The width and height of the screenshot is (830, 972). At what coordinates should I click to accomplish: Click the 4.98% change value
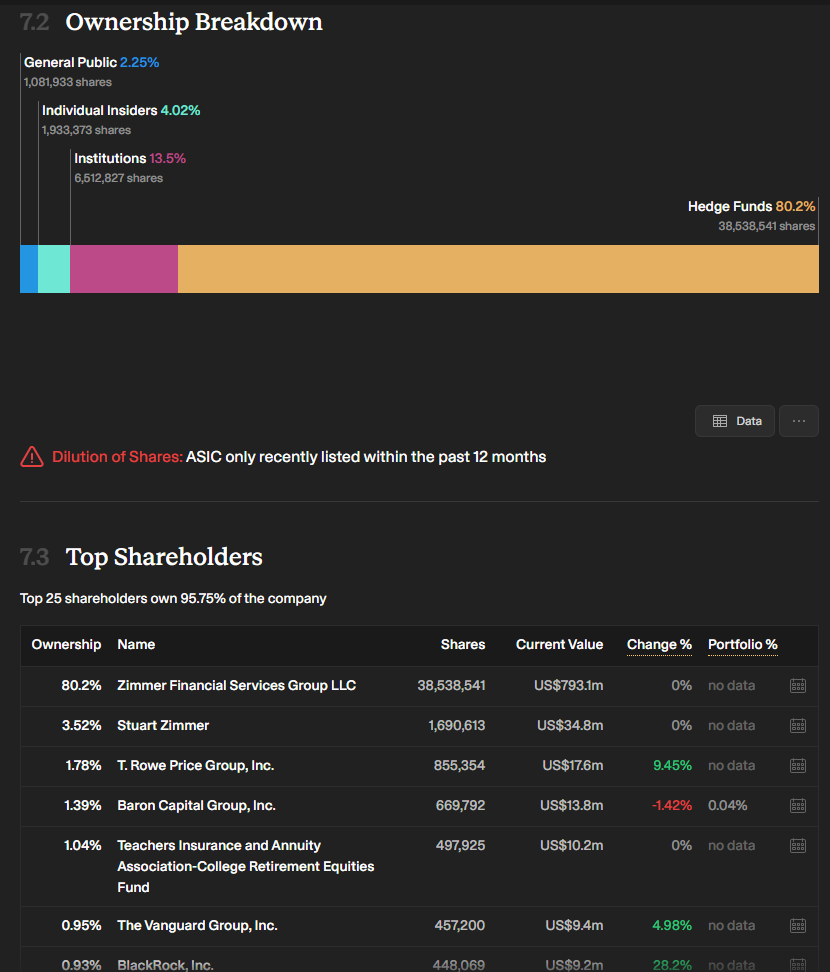(672, 926)
